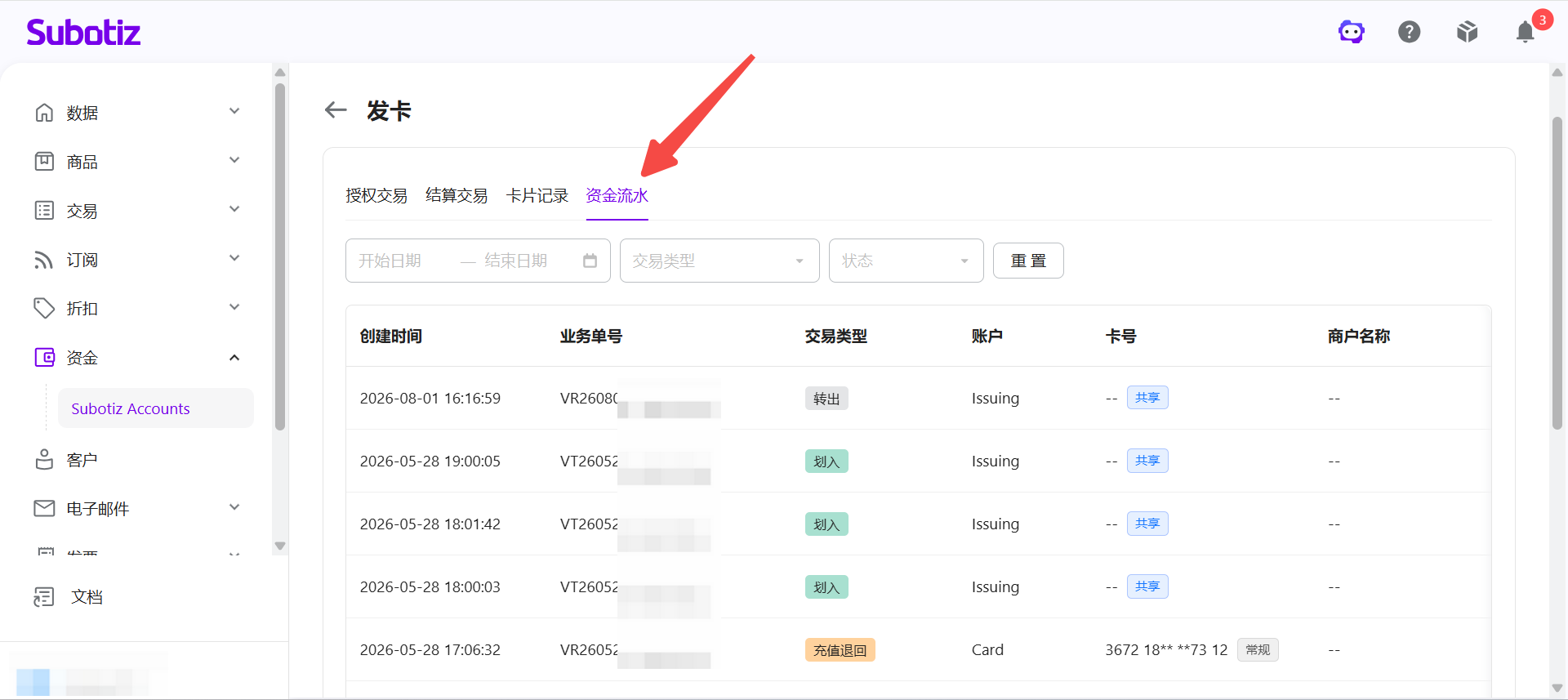Select the 资金流水 tab
This screenshot has width=1568, height=700.
(x=617, y=196)
